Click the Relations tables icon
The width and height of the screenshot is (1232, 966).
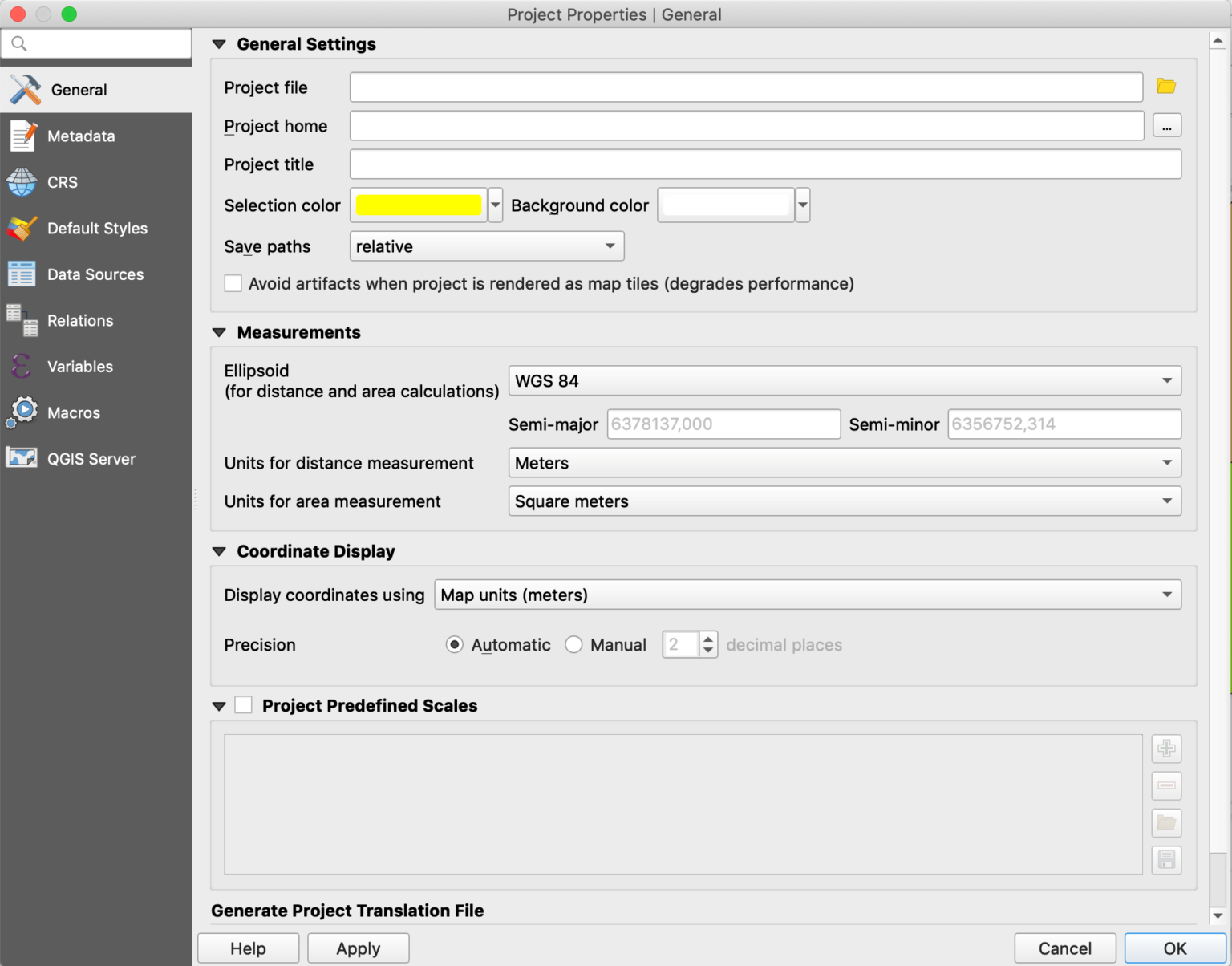point(22,320)
